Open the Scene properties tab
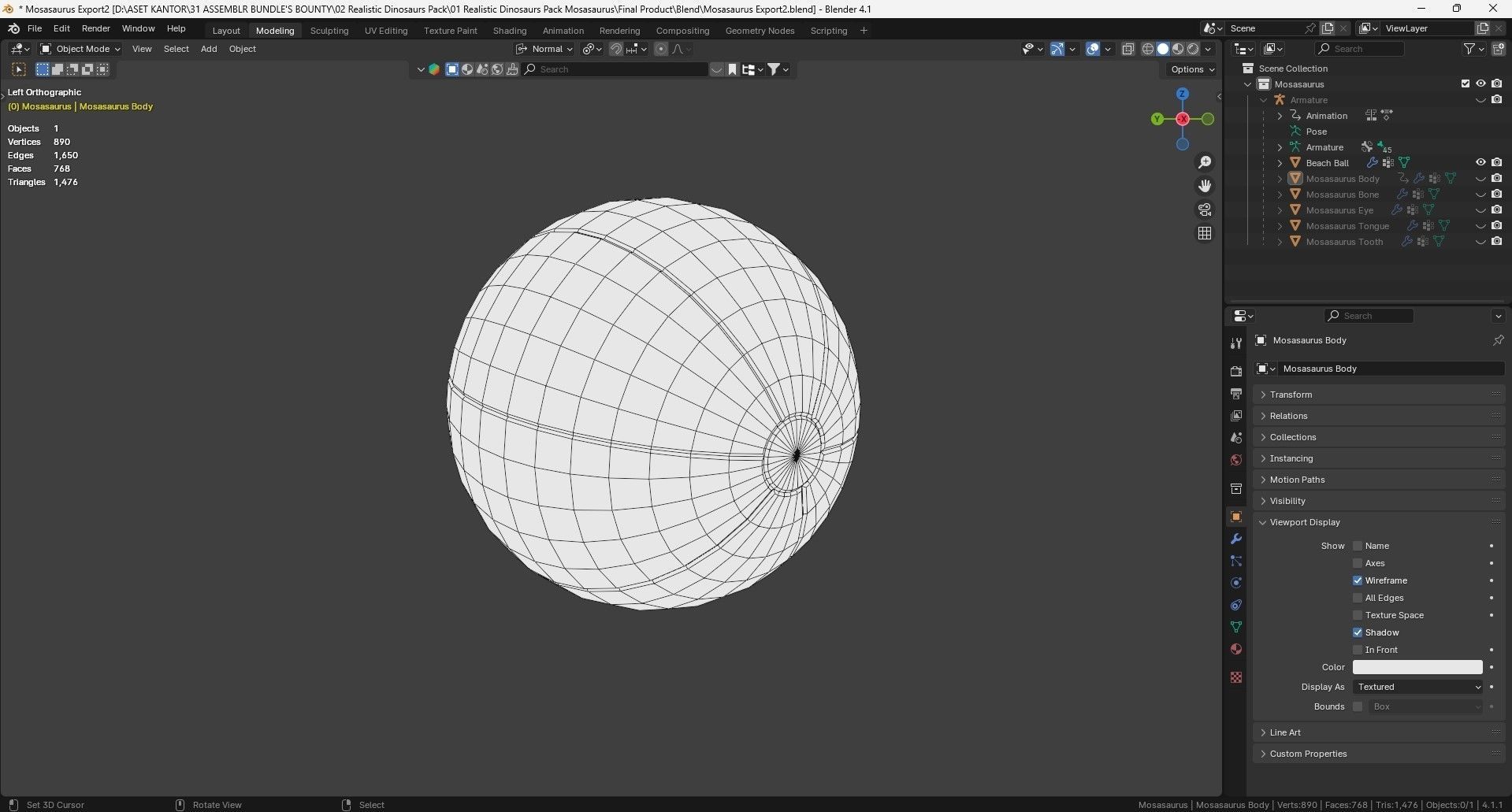 click(1235, 437)
